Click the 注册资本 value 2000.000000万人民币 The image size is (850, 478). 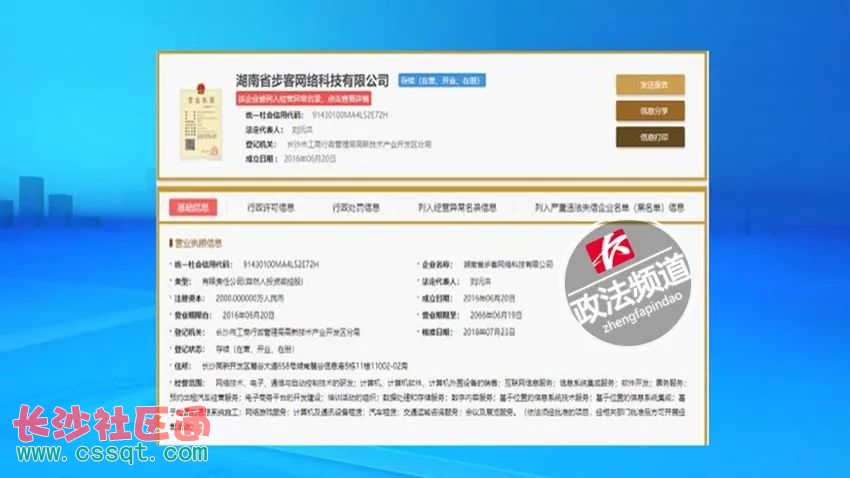pos(249,298)
